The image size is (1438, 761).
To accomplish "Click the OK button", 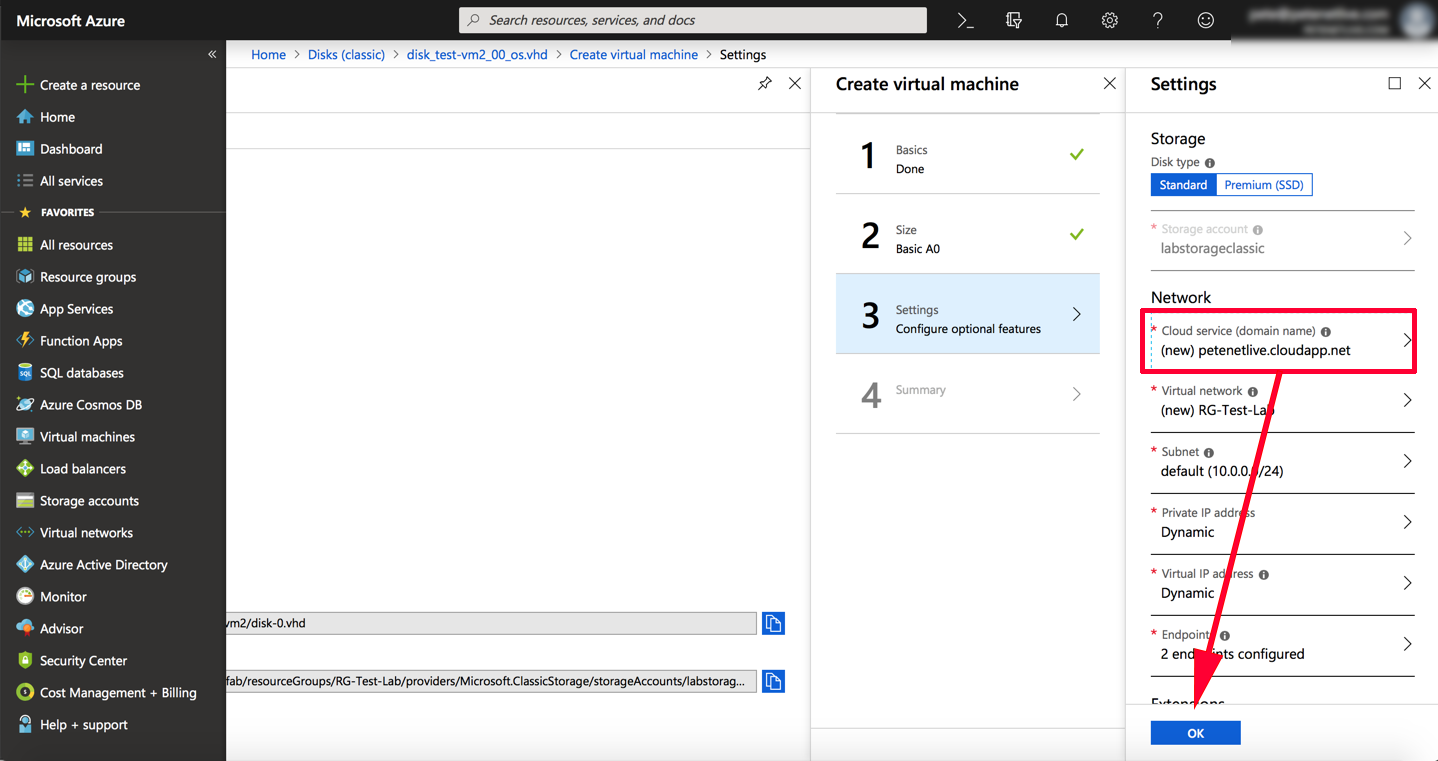I will point(1195,733).
